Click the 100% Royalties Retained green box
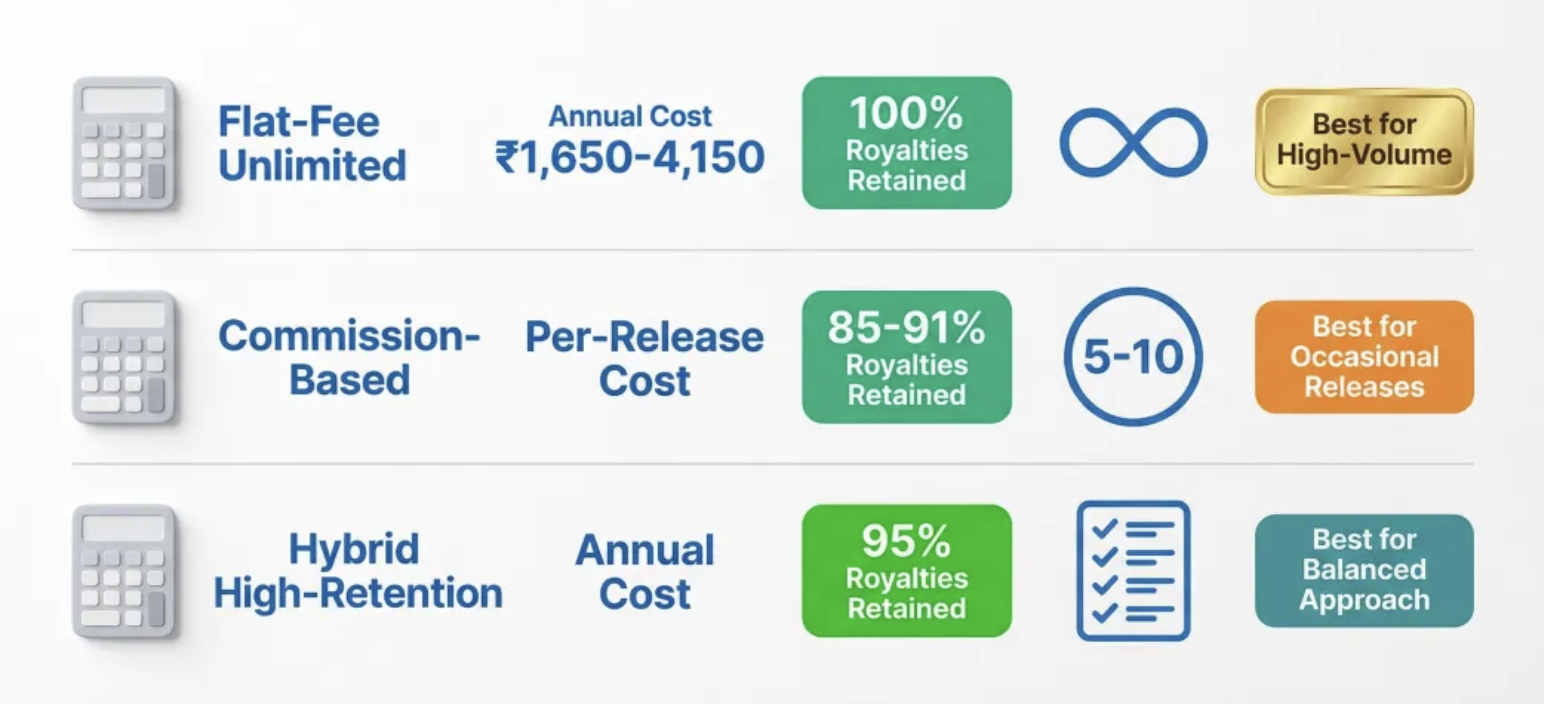The width and height of the screenshot is (1544, 704). click(906, 143)
